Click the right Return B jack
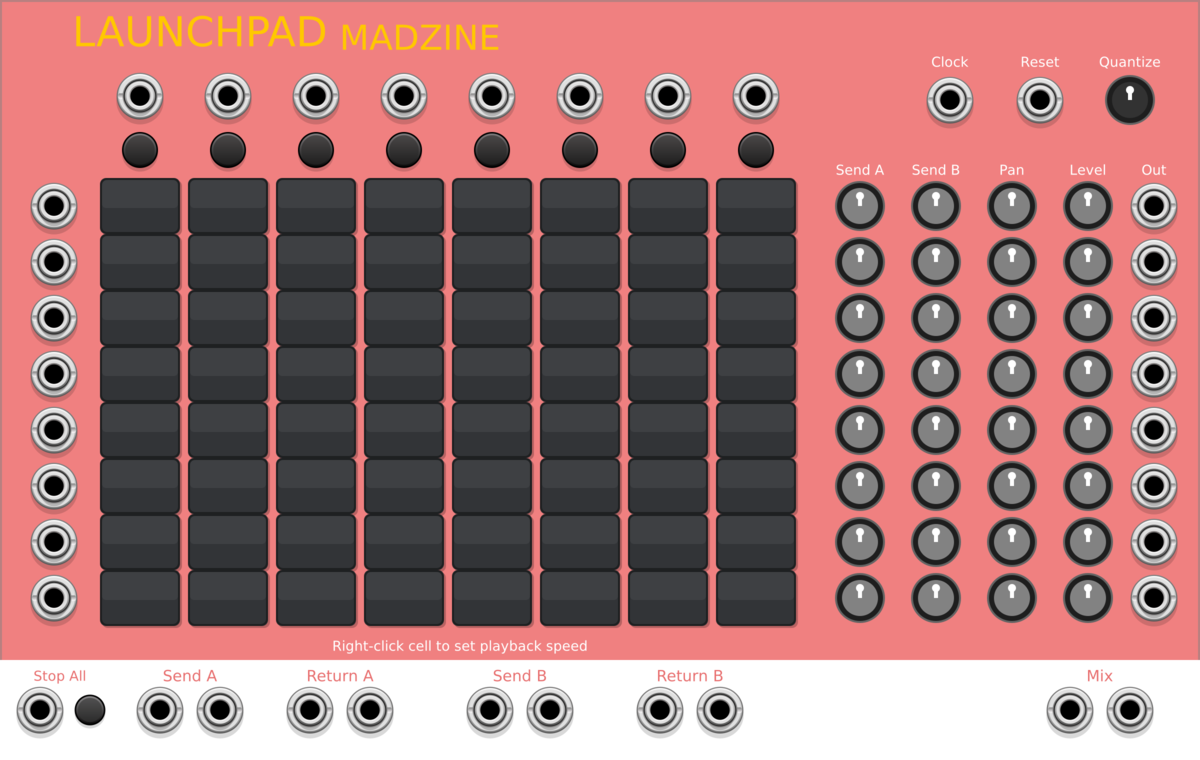 (720, 711)
